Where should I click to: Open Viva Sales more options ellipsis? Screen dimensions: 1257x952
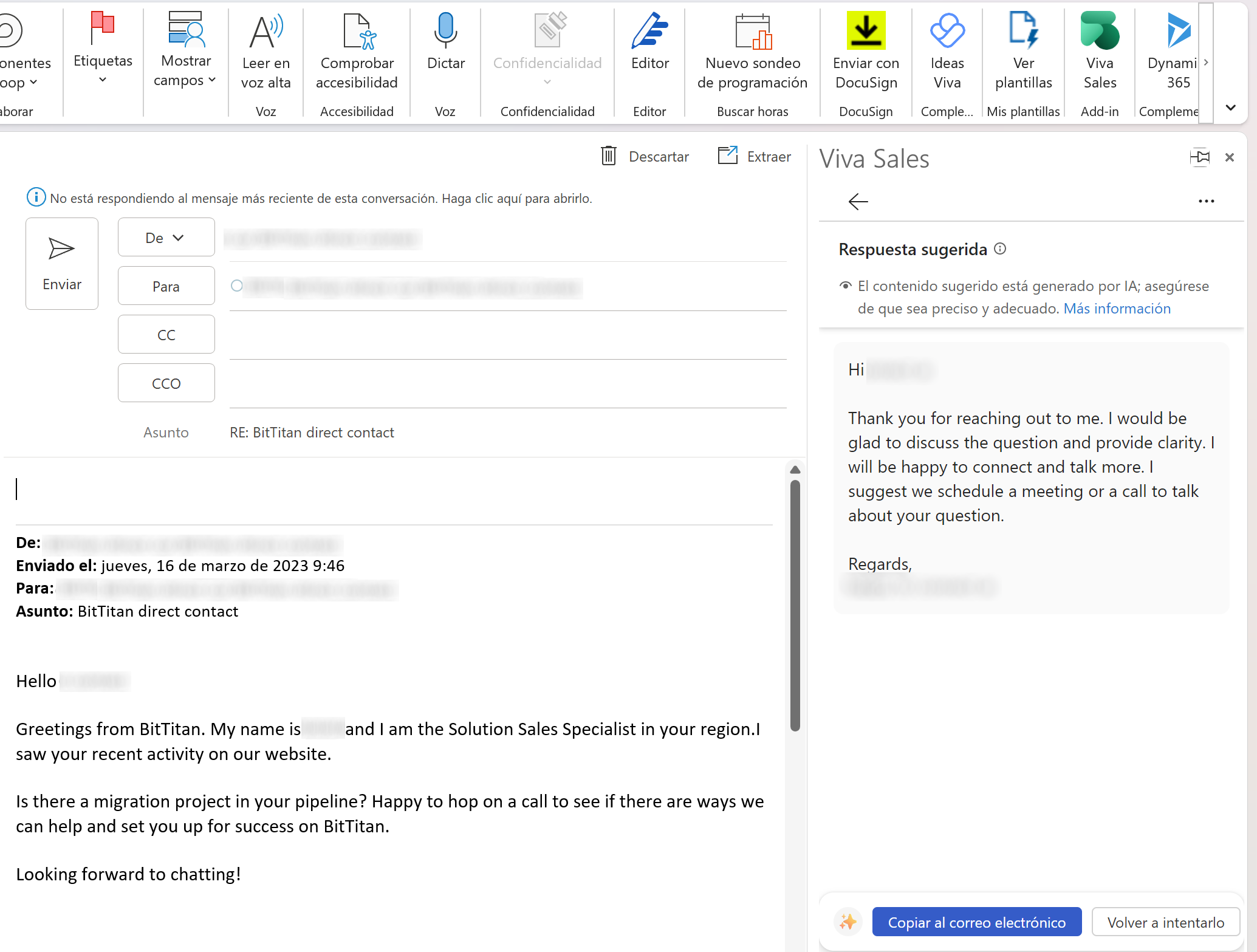[1206, 201]
